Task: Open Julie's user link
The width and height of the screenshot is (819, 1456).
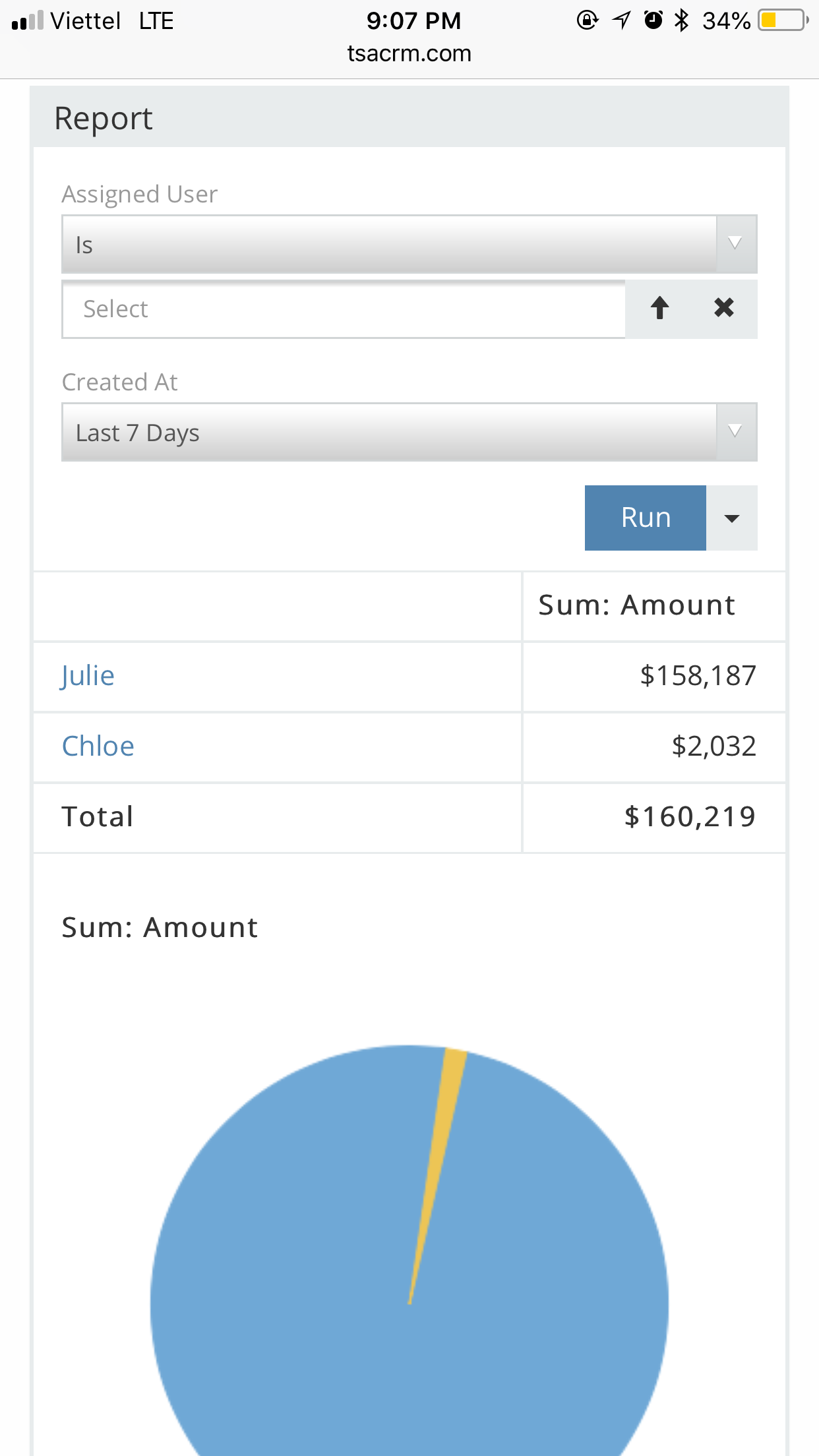Action: coord(88,676)
